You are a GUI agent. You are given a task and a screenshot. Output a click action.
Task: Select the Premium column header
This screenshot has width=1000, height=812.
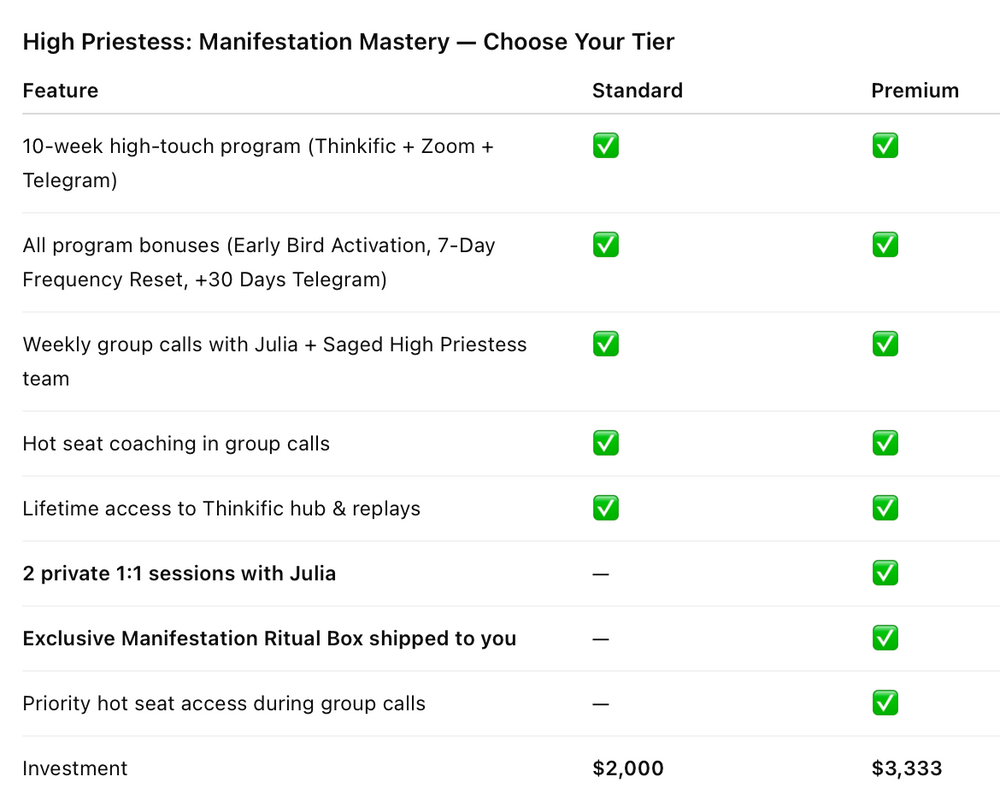tap(915, 91)
